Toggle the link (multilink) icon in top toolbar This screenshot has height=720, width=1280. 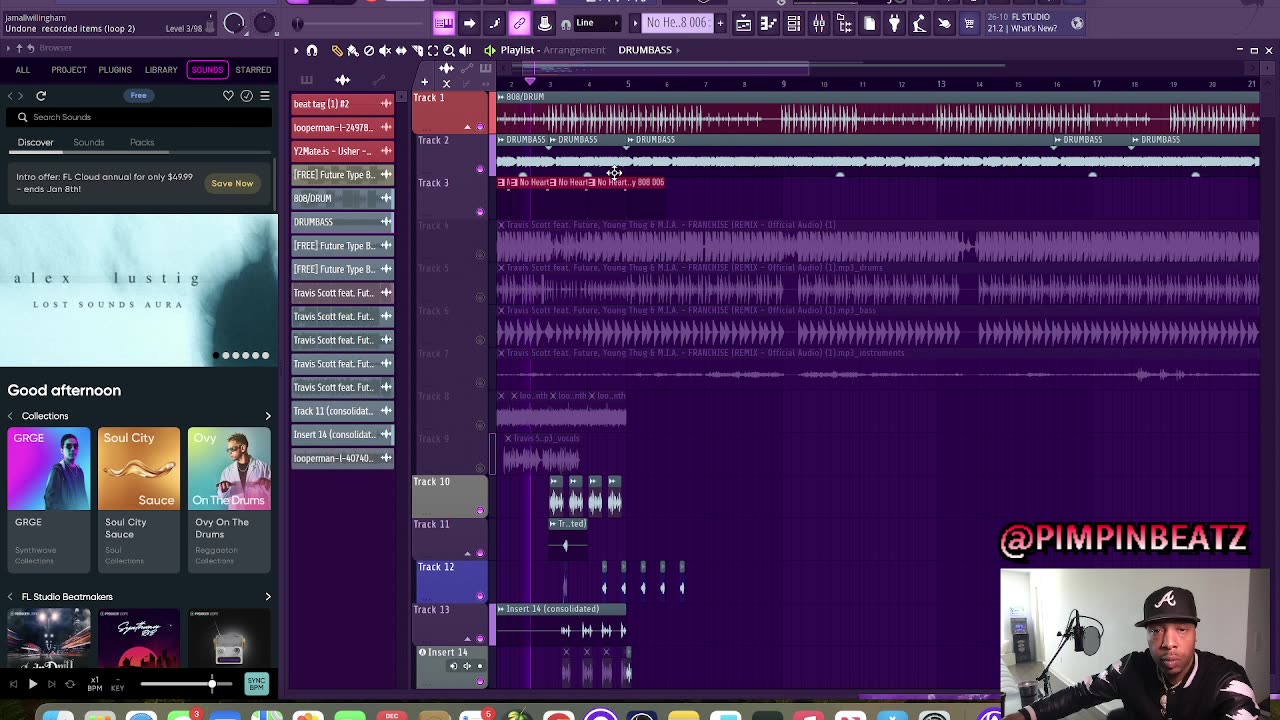519,23
